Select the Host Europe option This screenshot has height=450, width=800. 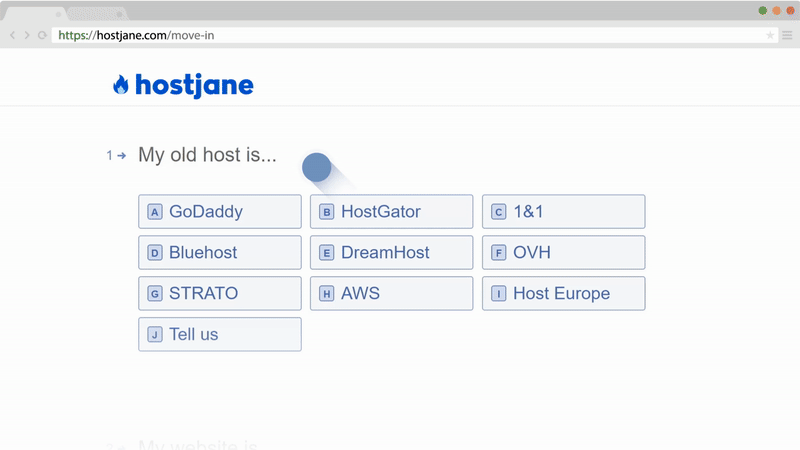click(563, 294)
